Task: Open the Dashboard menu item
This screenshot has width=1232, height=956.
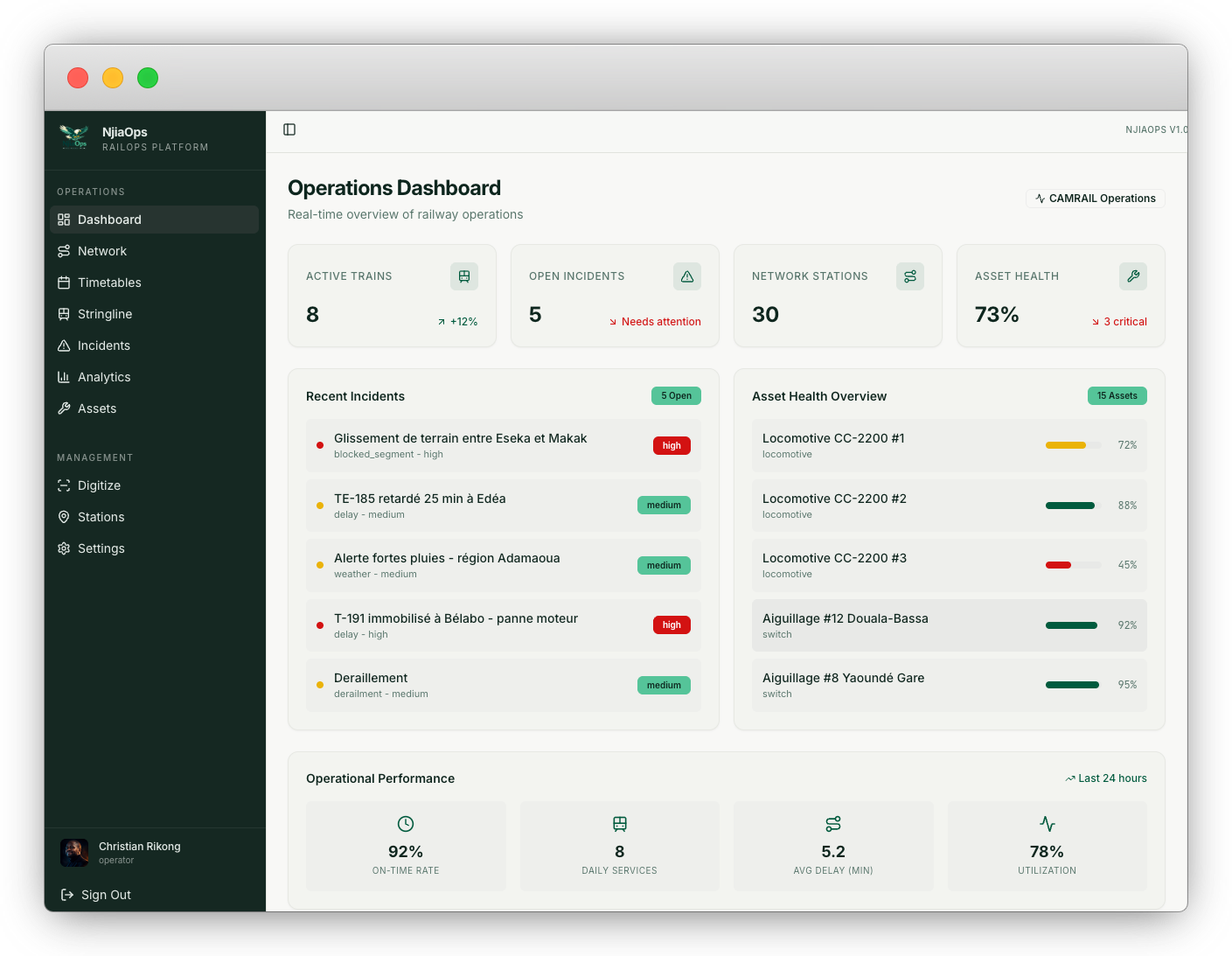Action: click(154, 220)
